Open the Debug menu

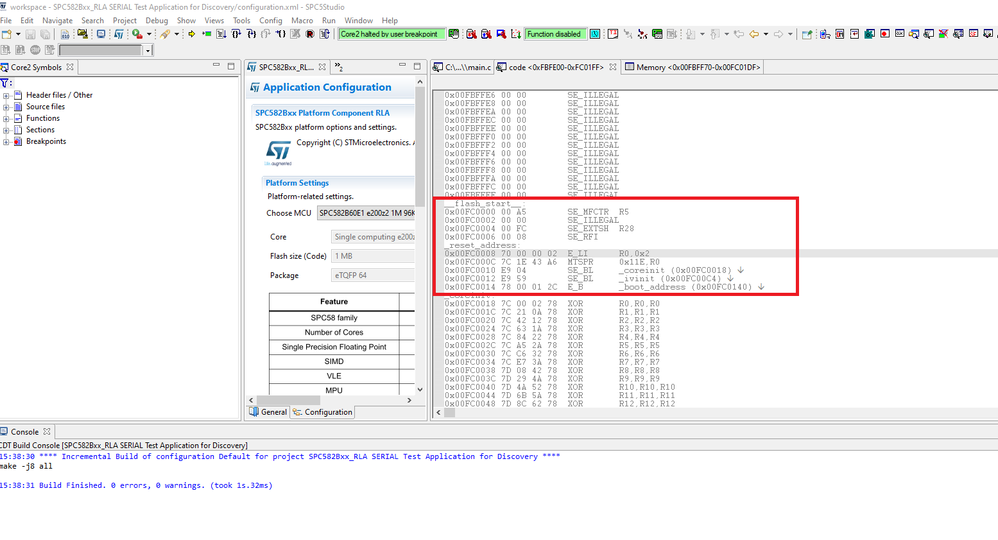point(157,20)
